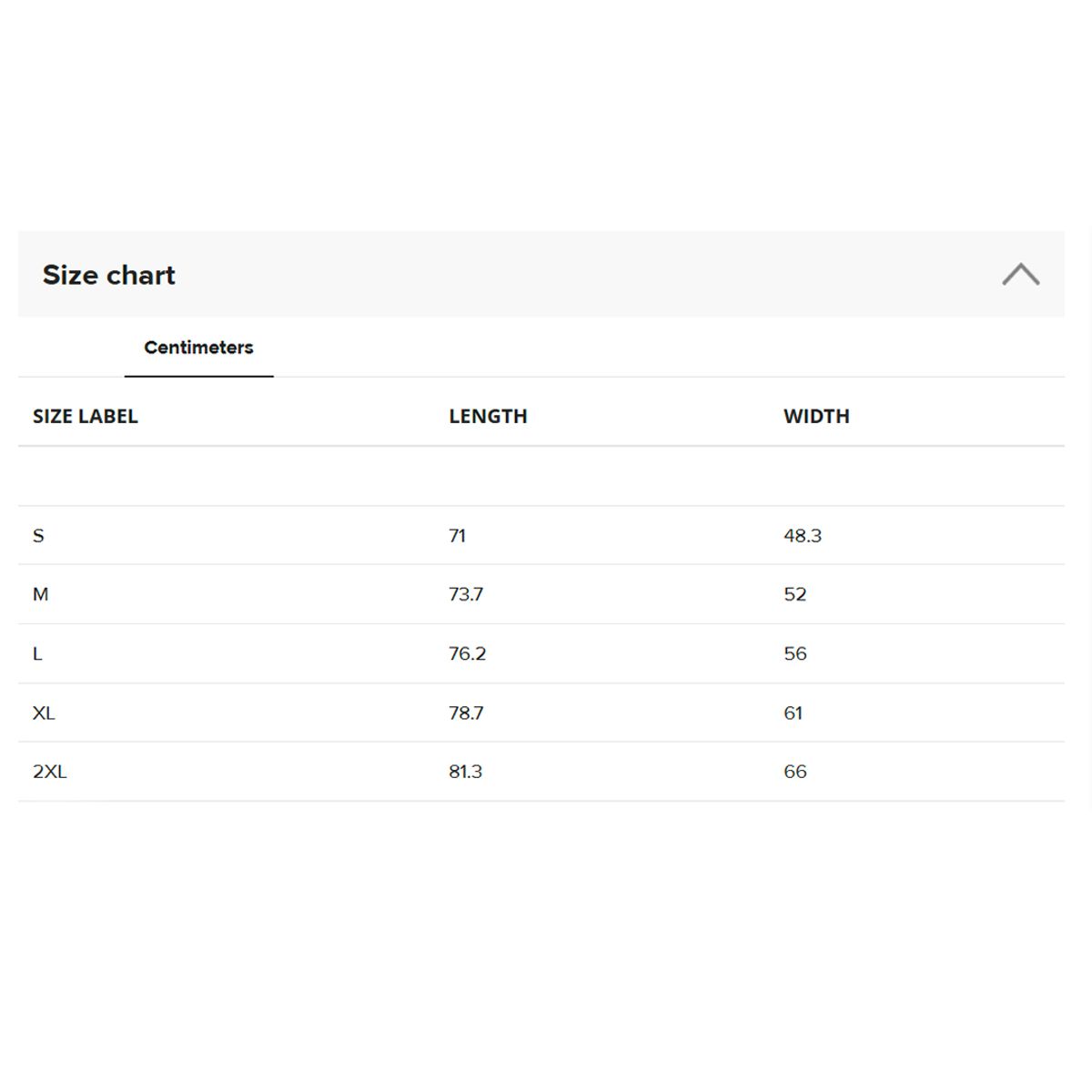Image resolution: width=1092 pixels, height=1092 pixels.
Task: Collapse the Size chart section chevron
Action: [1020, 274]
